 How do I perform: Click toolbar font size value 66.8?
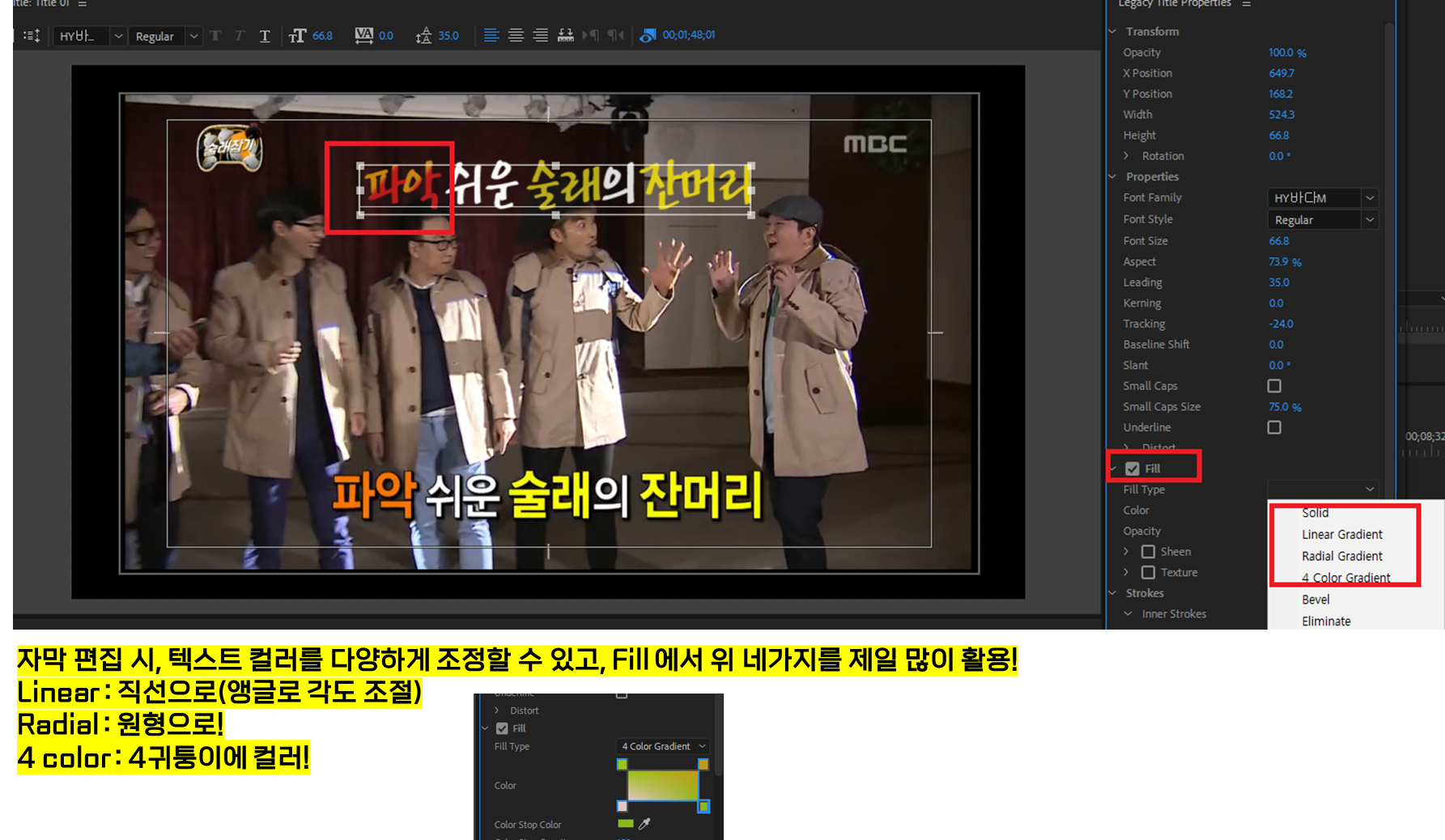click(x=322, y=36)
